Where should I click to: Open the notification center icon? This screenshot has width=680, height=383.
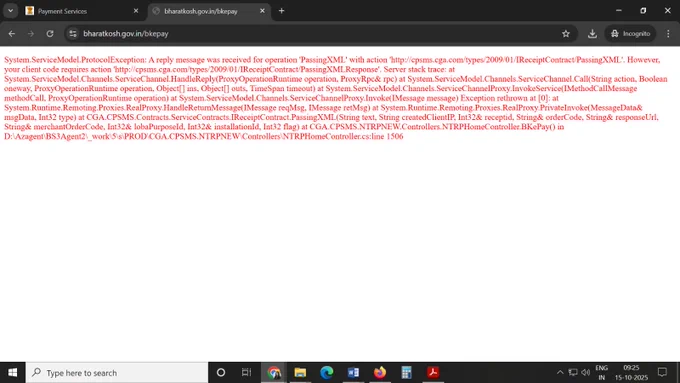click(662, 373)
